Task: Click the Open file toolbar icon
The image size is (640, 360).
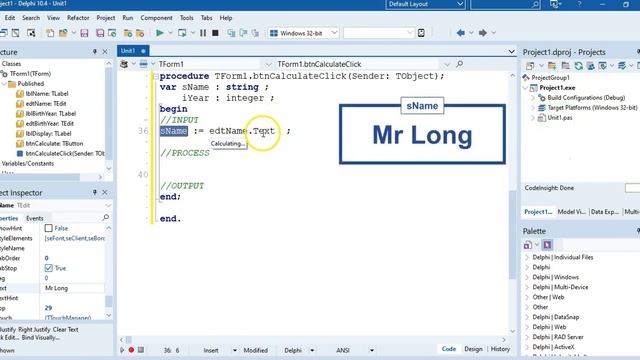Action: pyautogui.click(x=63, y=33)
